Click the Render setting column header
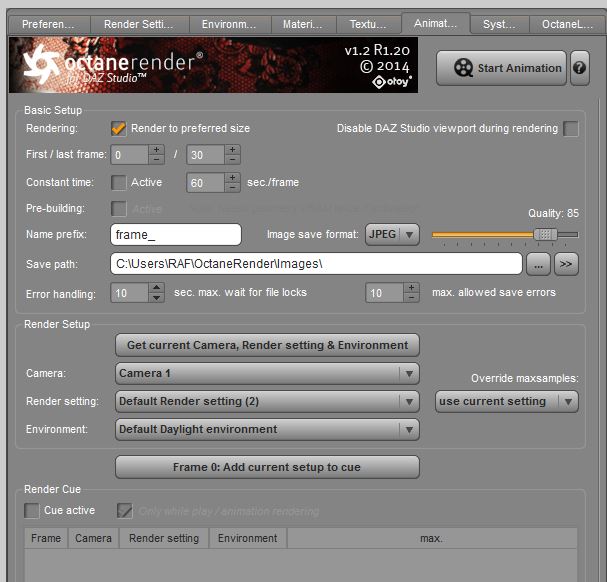This screenshot has height=582, width=607. (164, 538)
